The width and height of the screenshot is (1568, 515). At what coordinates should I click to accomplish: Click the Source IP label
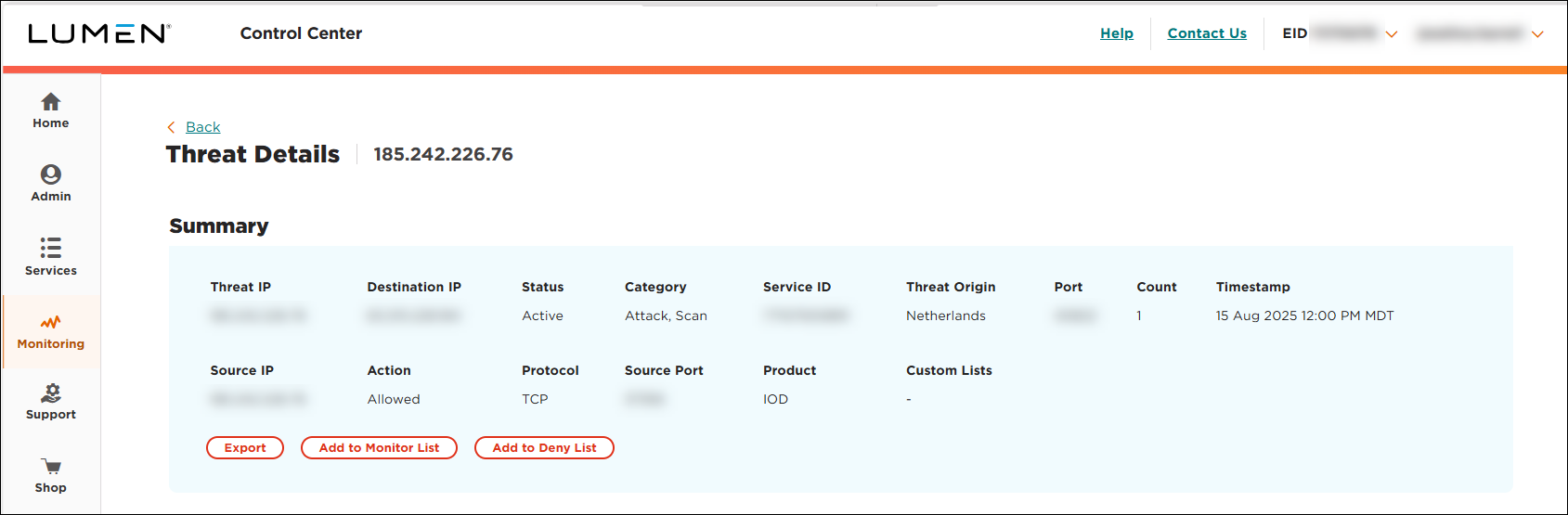[x=241, y=370]
